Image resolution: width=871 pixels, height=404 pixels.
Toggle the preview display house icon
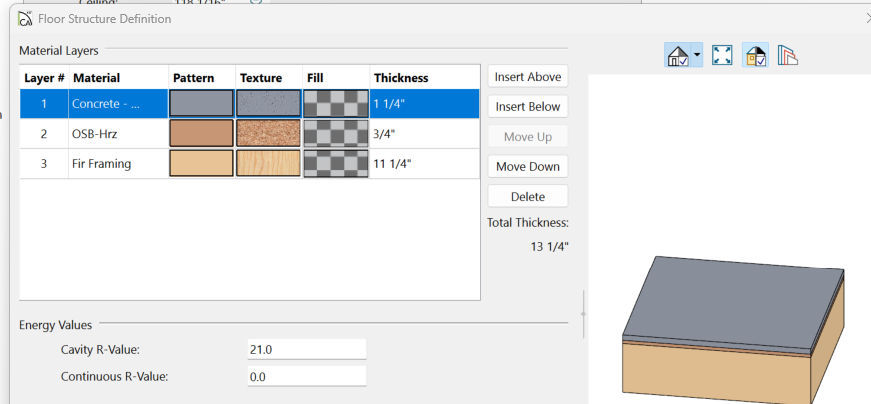click(x=677, y=56)
